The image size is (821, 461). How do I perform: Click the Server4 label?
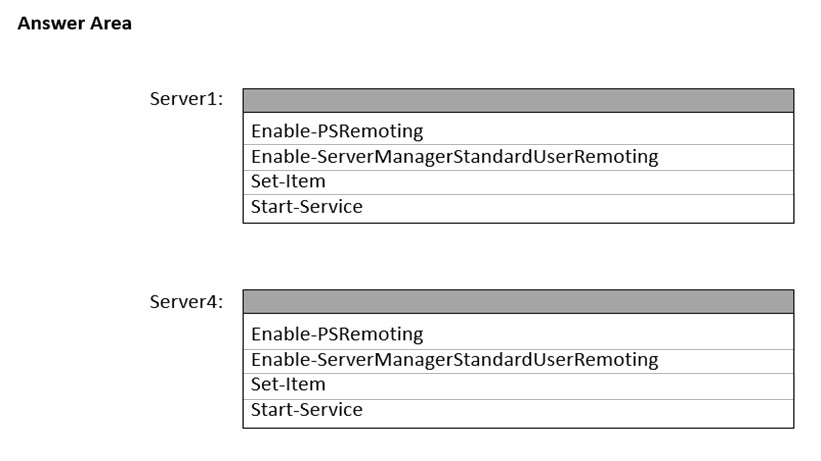186,301
